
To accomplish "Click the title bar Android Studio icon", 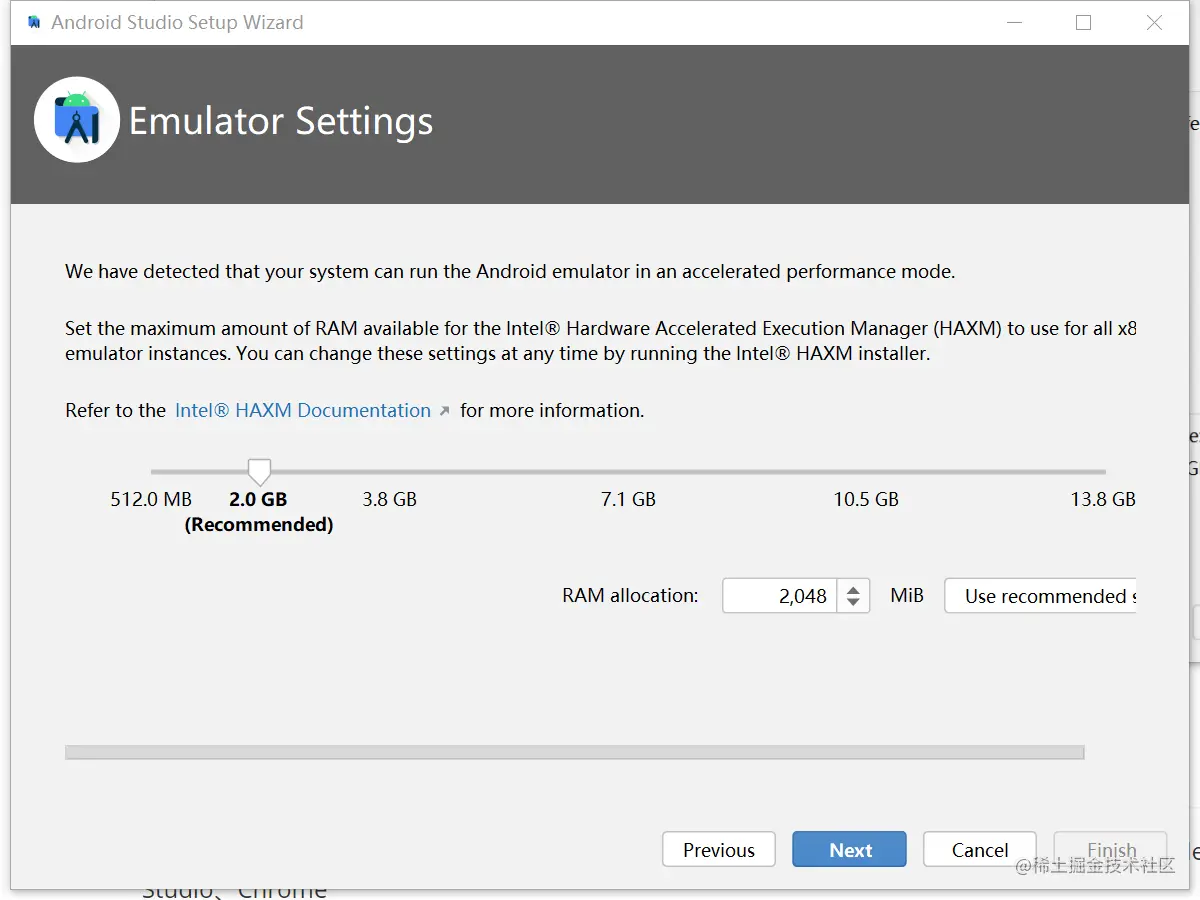I will [35, 22].
